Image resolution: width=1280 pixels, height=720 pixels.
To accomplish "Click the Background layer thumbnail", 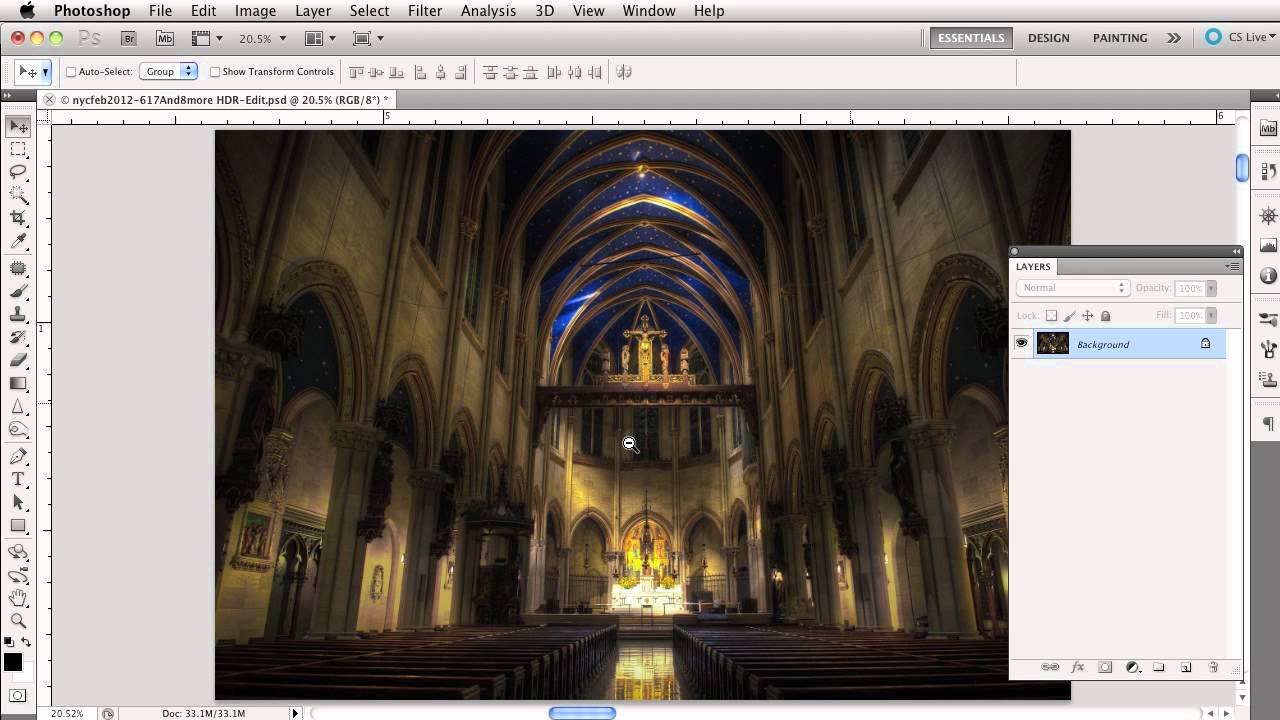I will [1053, 344].
